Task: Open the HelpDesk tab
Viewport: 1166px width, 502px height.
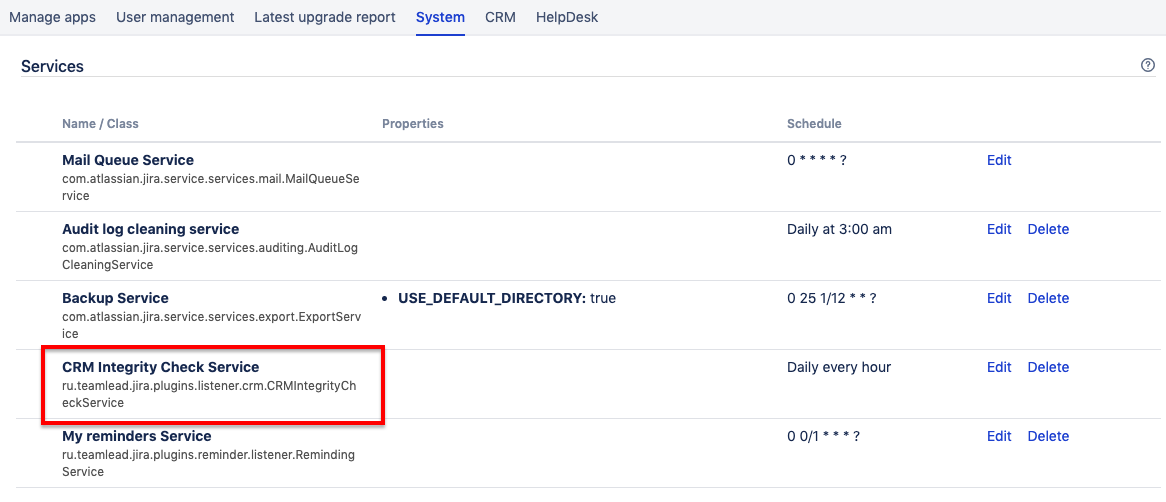Action: 567,17
